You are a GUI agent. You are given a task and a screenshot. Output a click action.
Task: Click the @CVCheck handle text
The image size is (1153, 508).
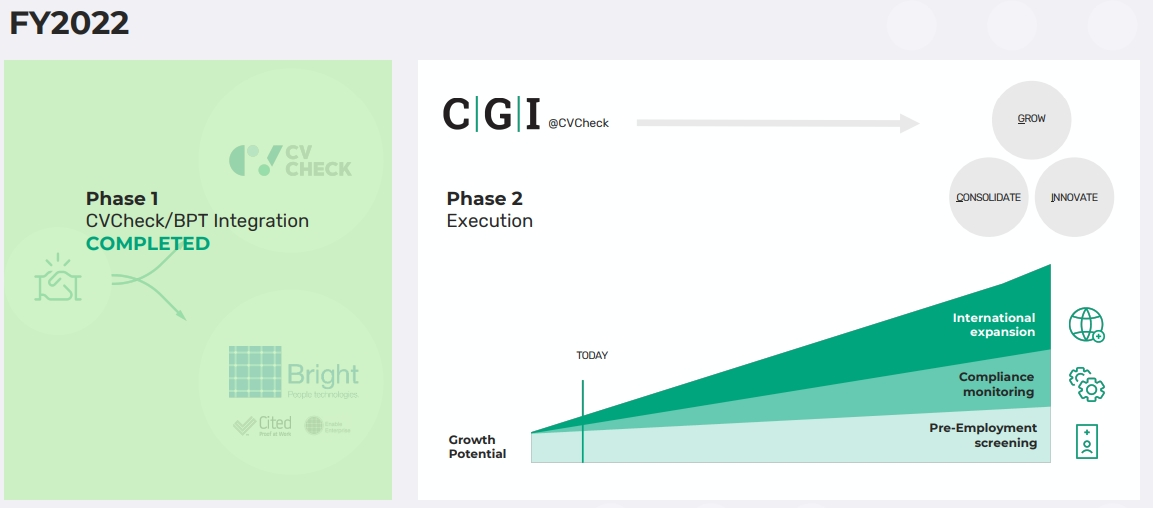click(x=578, y=124)
